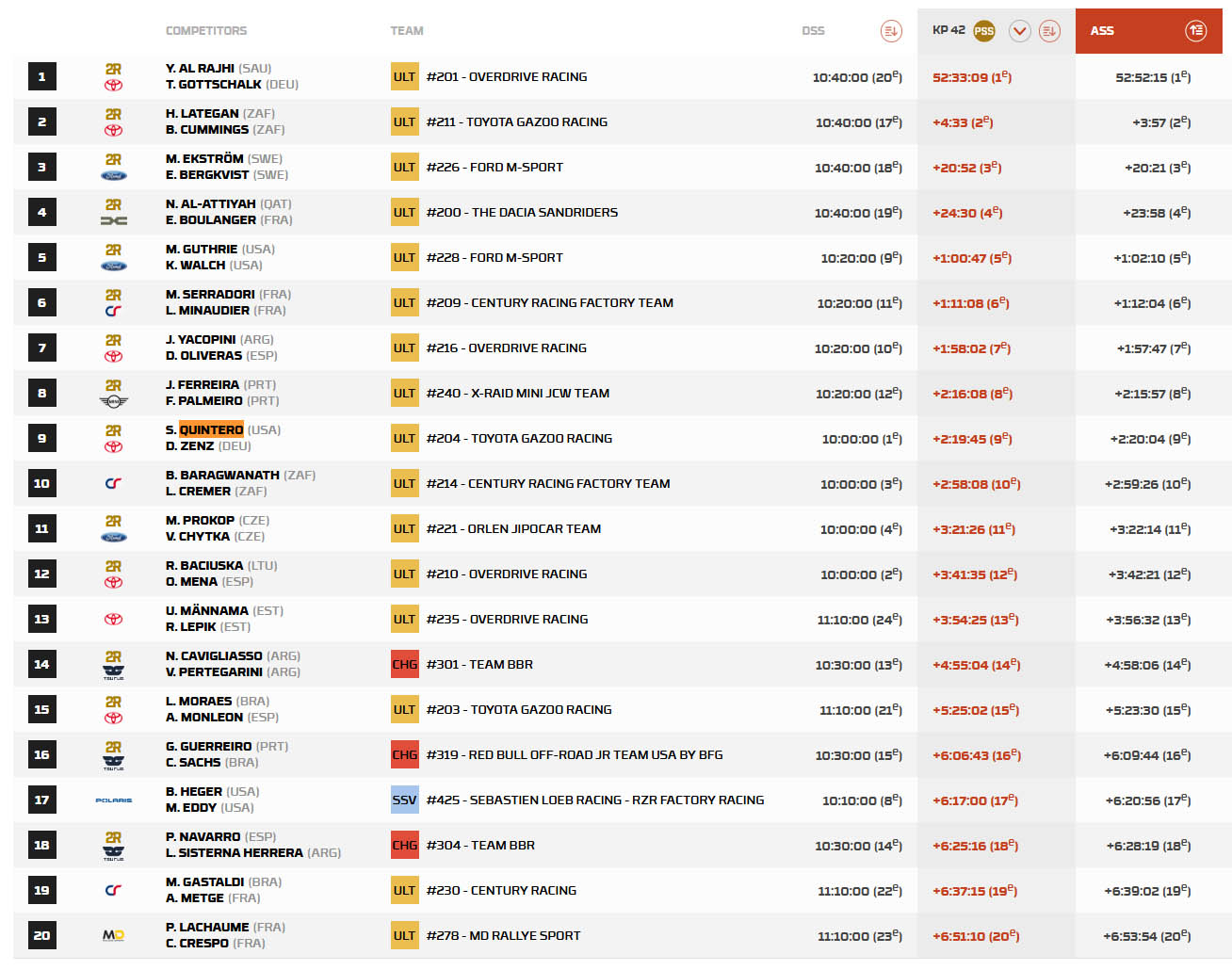Open Y. Al Rajhi competitor link
The image size is (1232, 970).
point(200,69)
